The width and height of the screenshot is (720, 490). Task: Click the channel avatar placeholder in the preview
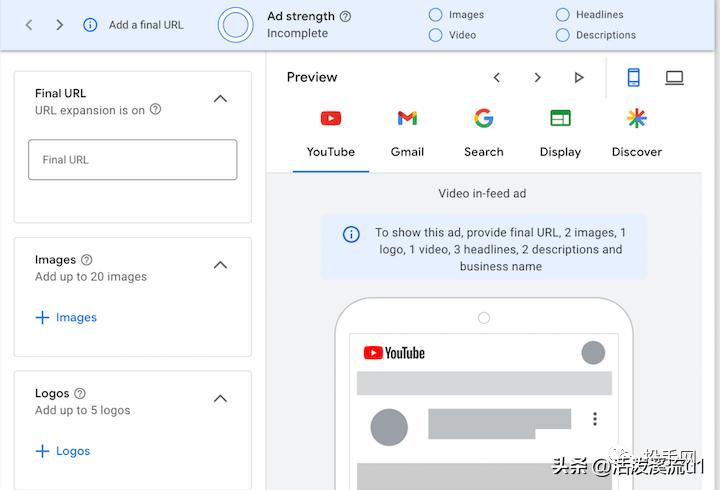389,427
